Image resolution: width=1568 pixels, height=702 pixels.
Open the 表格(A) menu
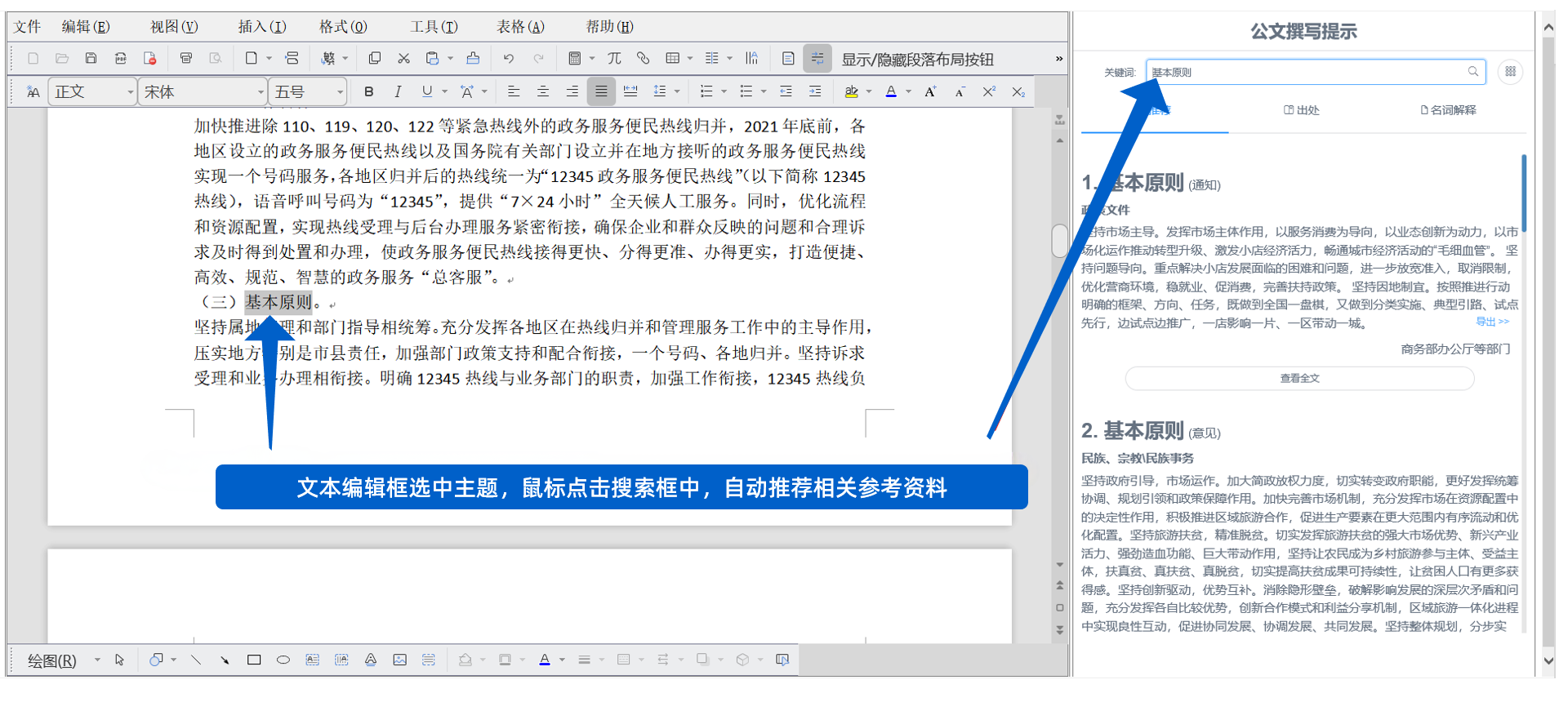click(520, 27)
